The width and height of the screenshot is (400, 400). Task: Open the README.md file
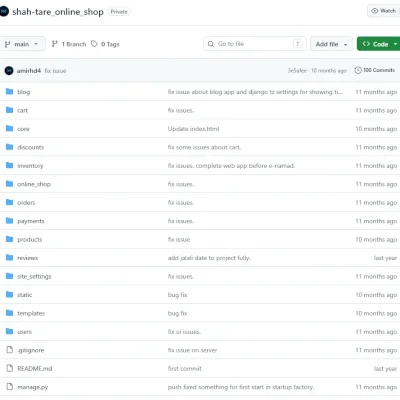35,368
